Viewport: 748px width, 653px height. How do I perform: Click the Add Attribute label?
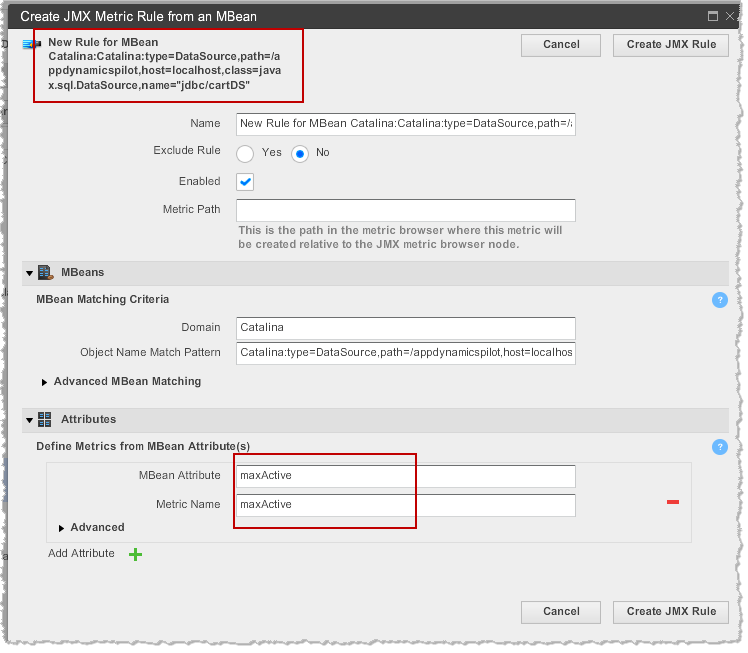(81, 553)
